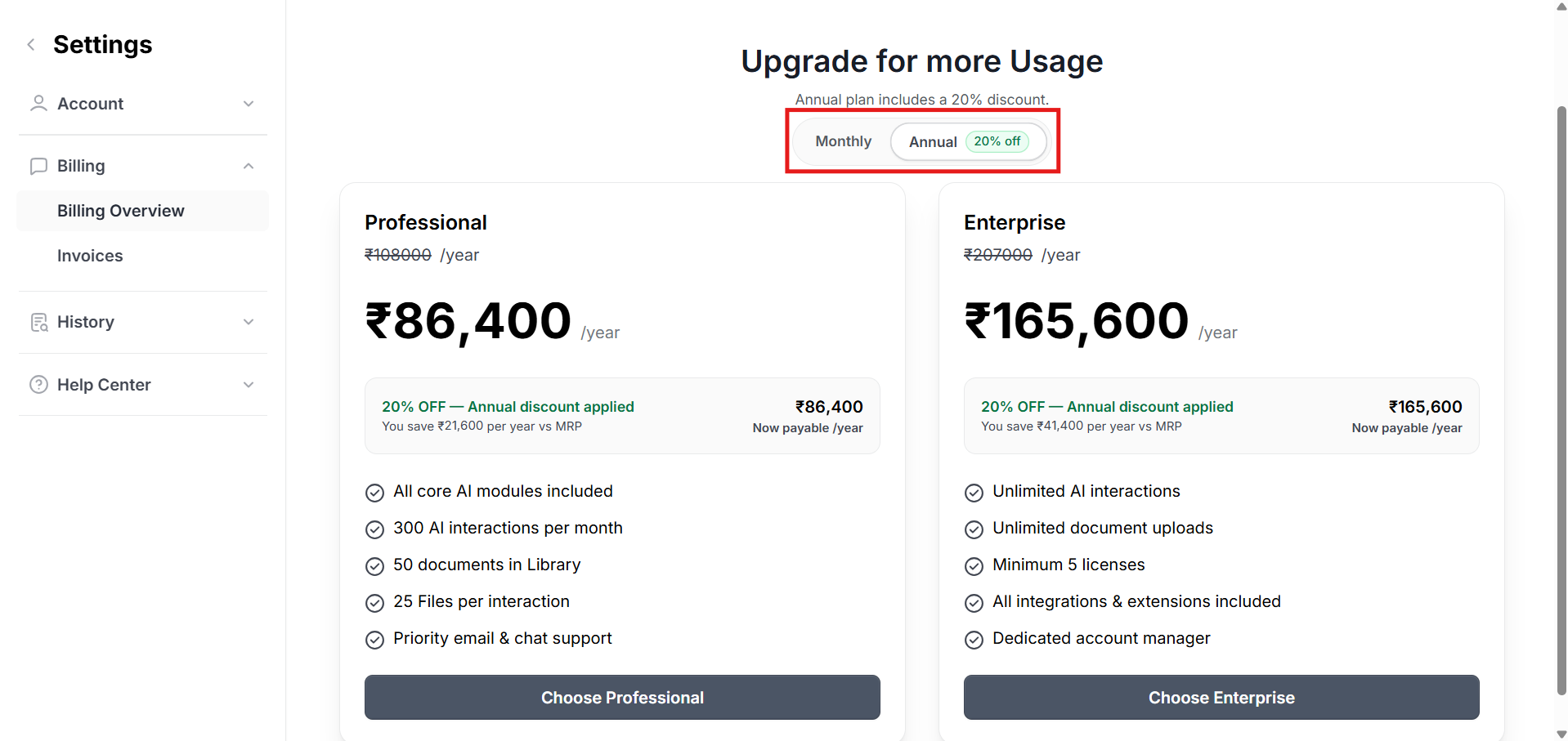Click Choose Professional button
Image resolution: width=1568 pixels, height=741 pixels.
[622, 698]
